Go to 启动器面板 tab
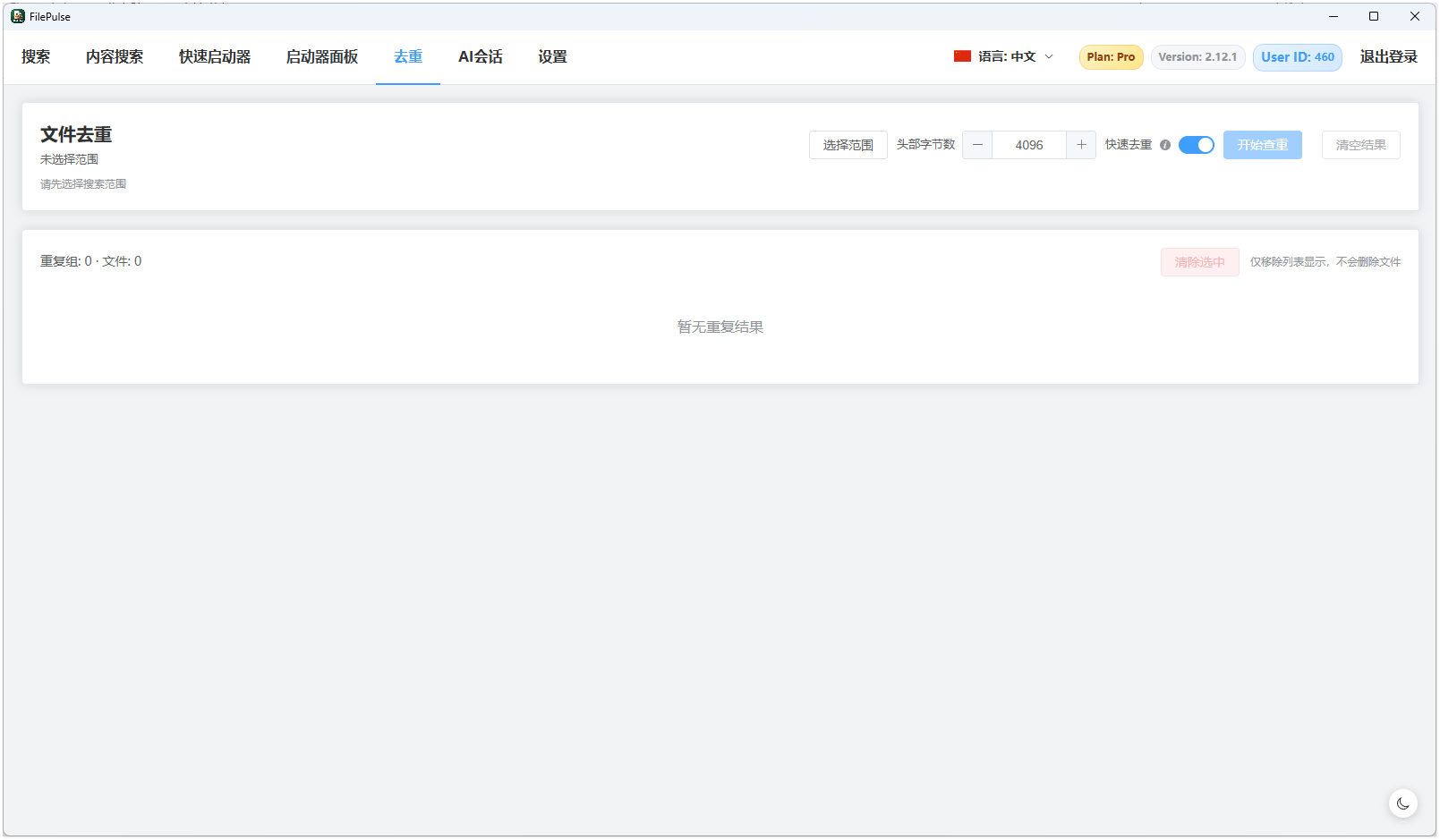Screen dimensions: 1440x840 322,57
